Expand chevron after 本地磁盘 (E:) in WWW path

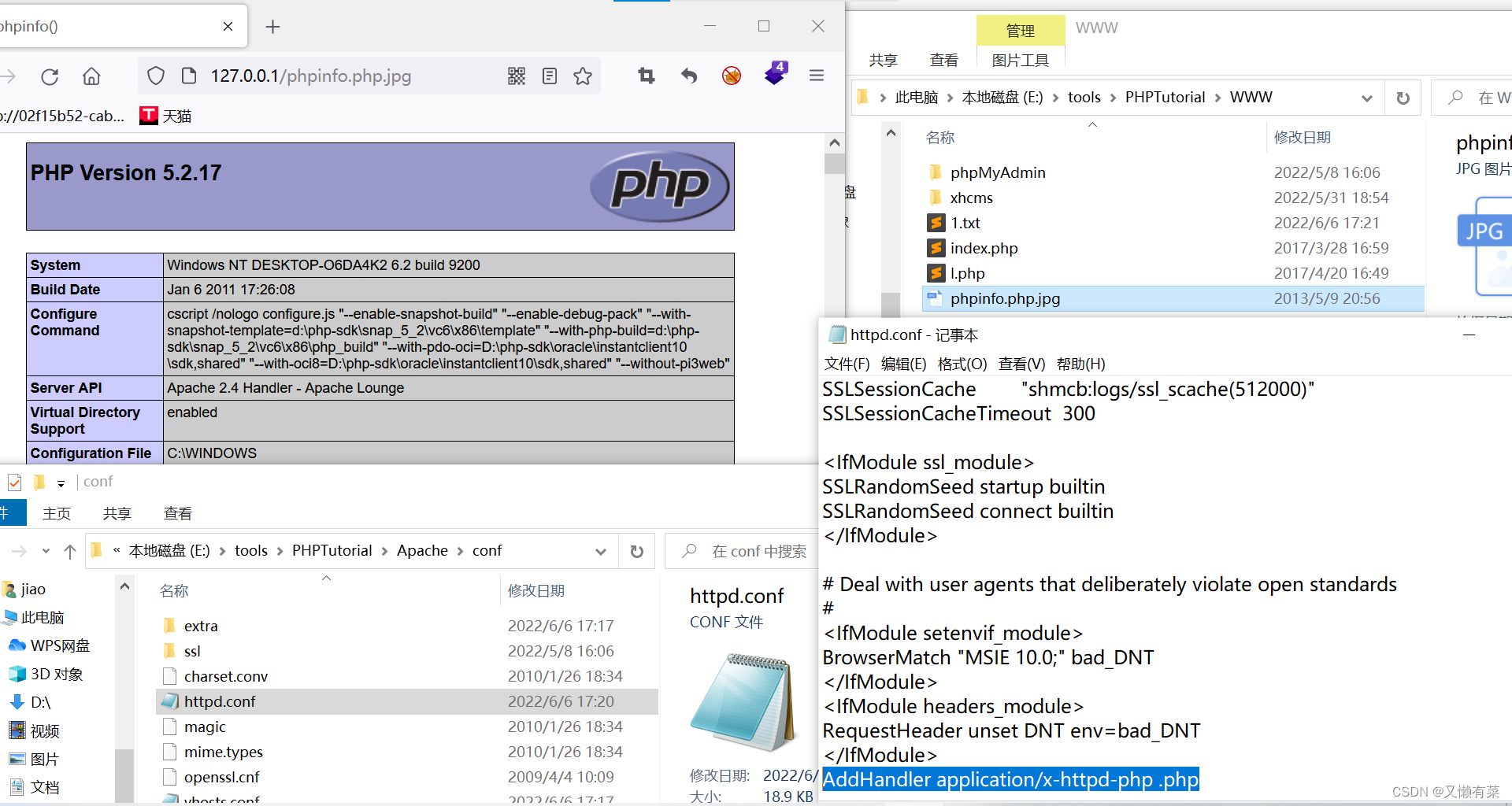tap(1055, 97)
